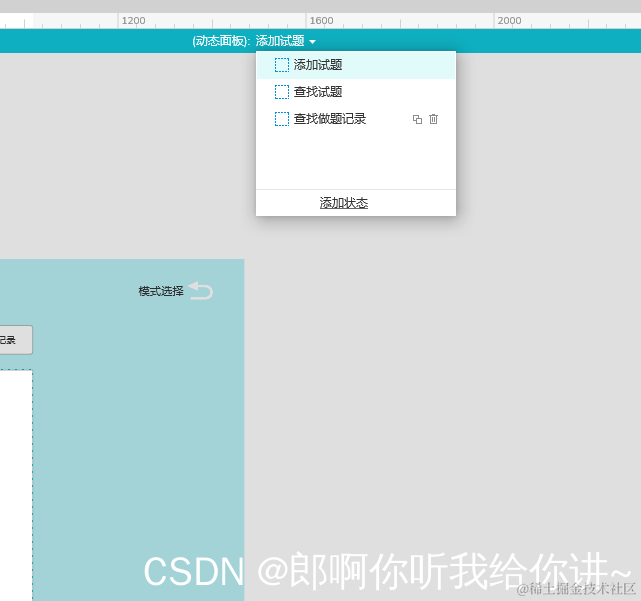This screenshot has height=601, width=641.
Task: Select the 查找做题记录 state
Action: 356,119
